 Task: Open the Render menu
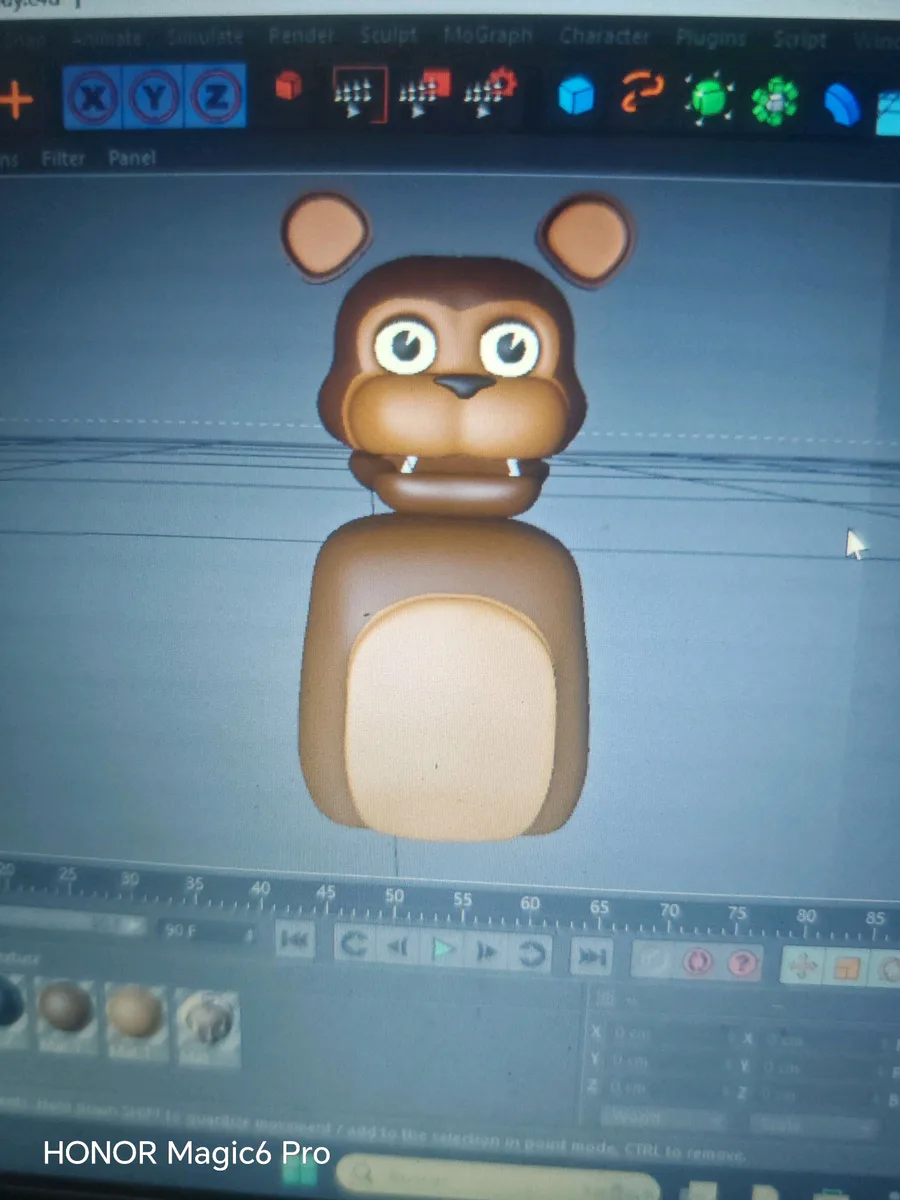click(301, 36)
